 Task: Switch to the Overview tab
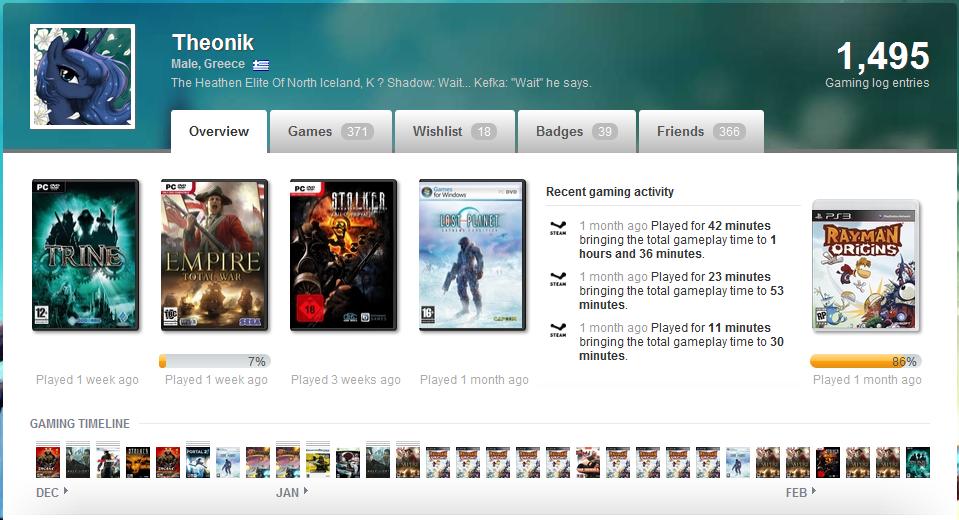[x=219, y=132]
